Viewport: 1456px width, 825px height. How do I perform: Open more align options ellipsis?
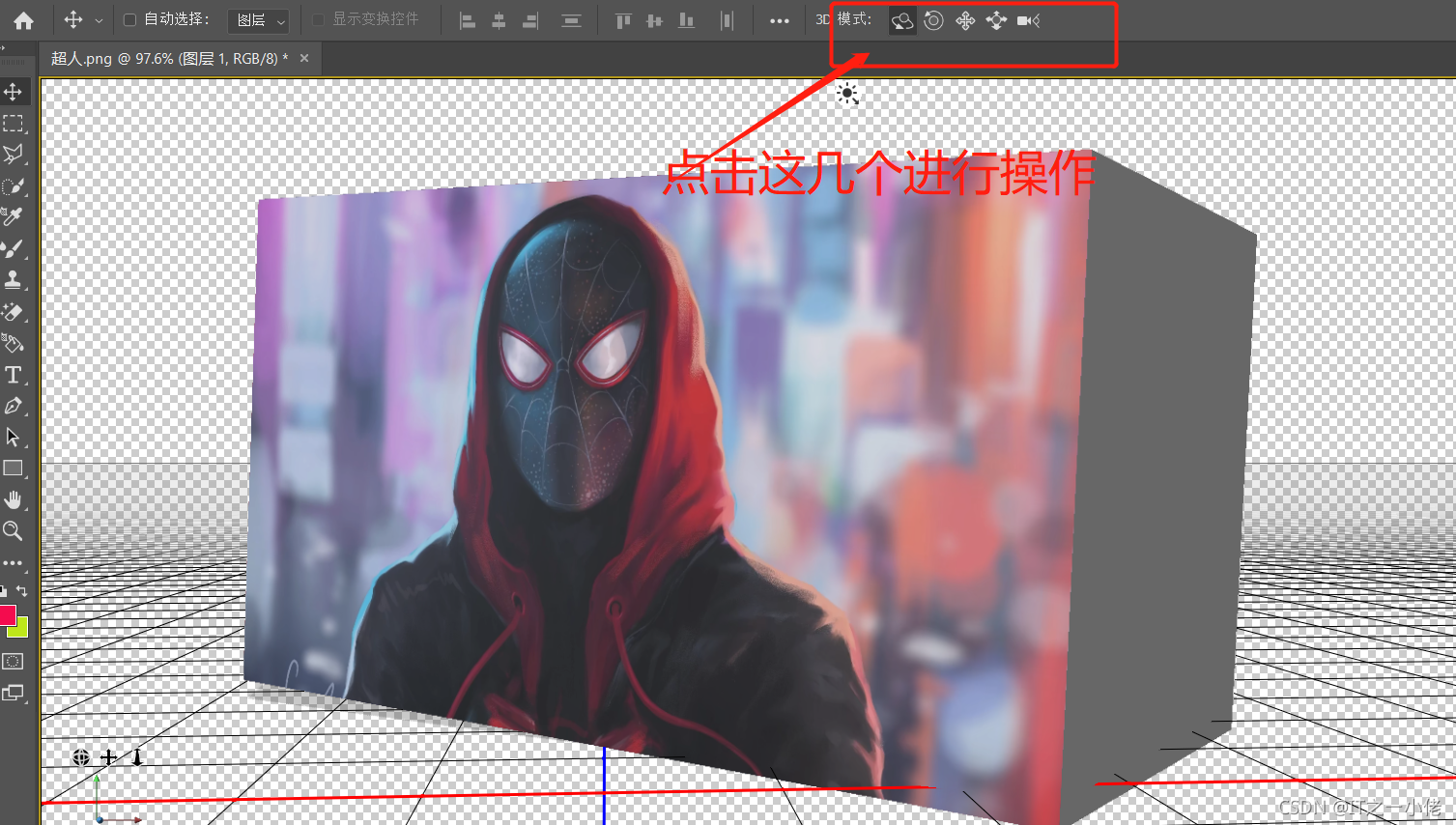pyautogui.click(x=780, y=20)
